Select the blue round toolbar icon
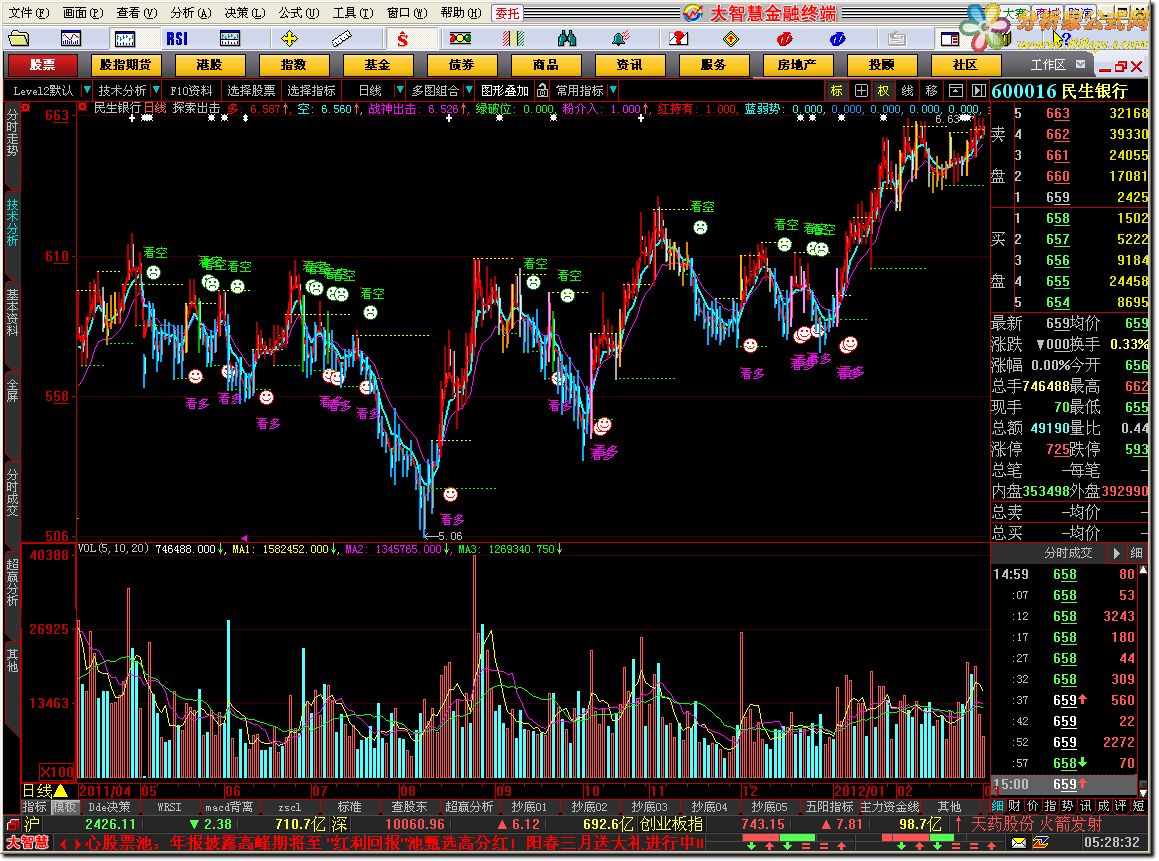The width and height of the screenshot is (1159, 861). click(837, 38)
